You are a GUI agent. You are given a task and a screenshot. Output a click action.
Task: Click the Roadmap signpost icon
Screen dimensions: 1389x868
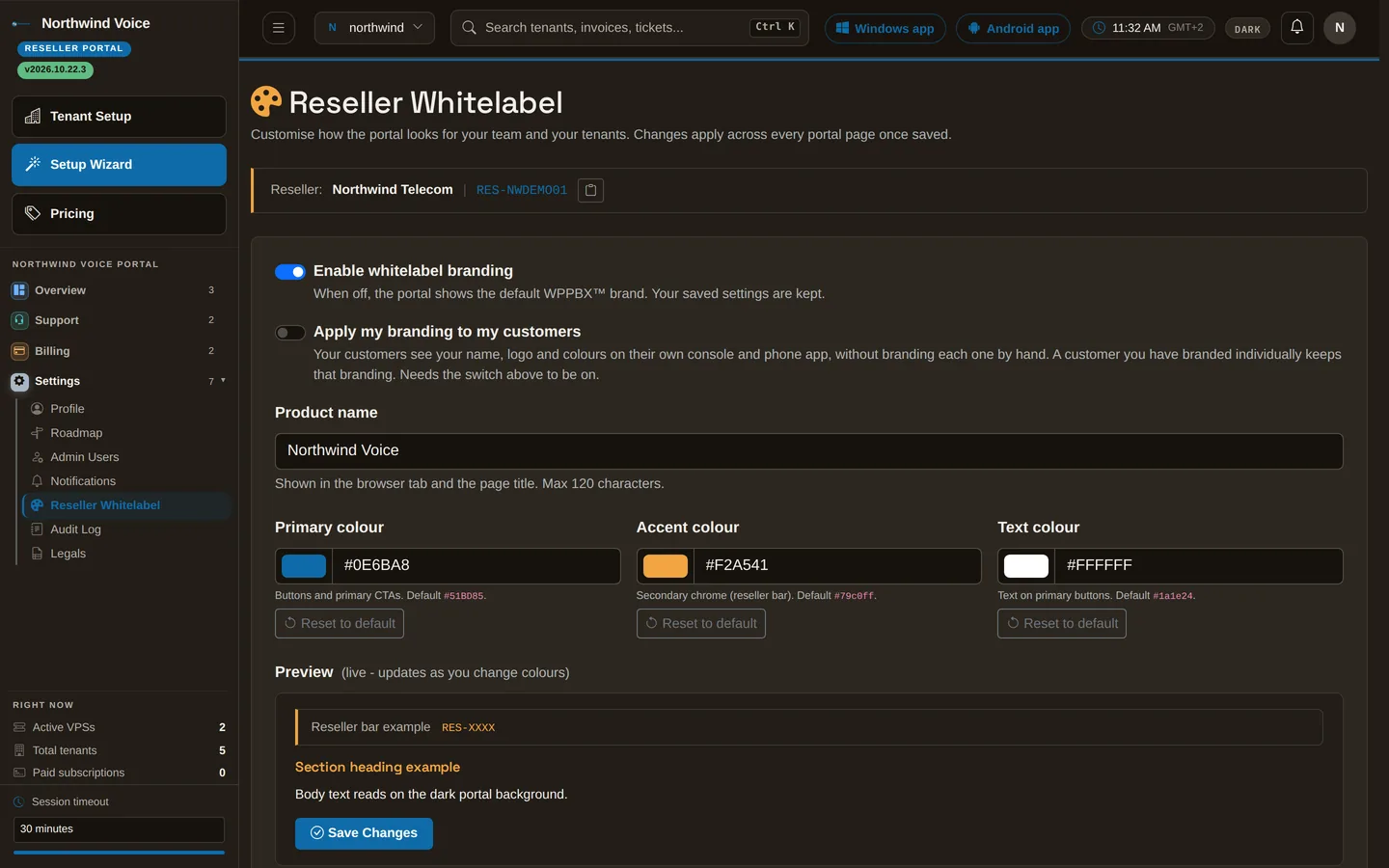pos(37,433)
